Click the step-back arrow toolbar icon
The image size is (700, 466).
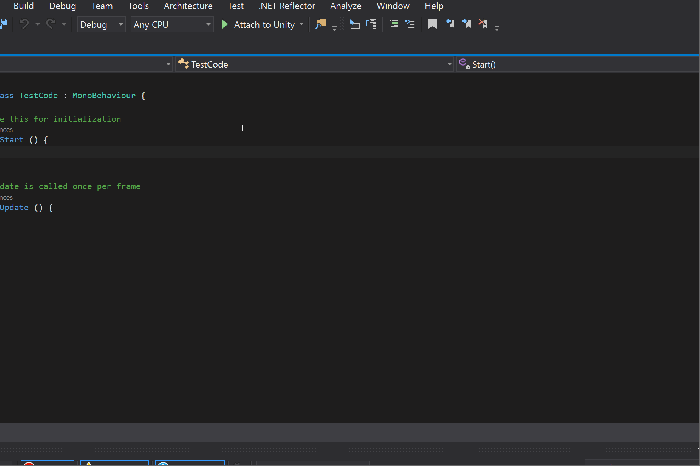[355, 24]
